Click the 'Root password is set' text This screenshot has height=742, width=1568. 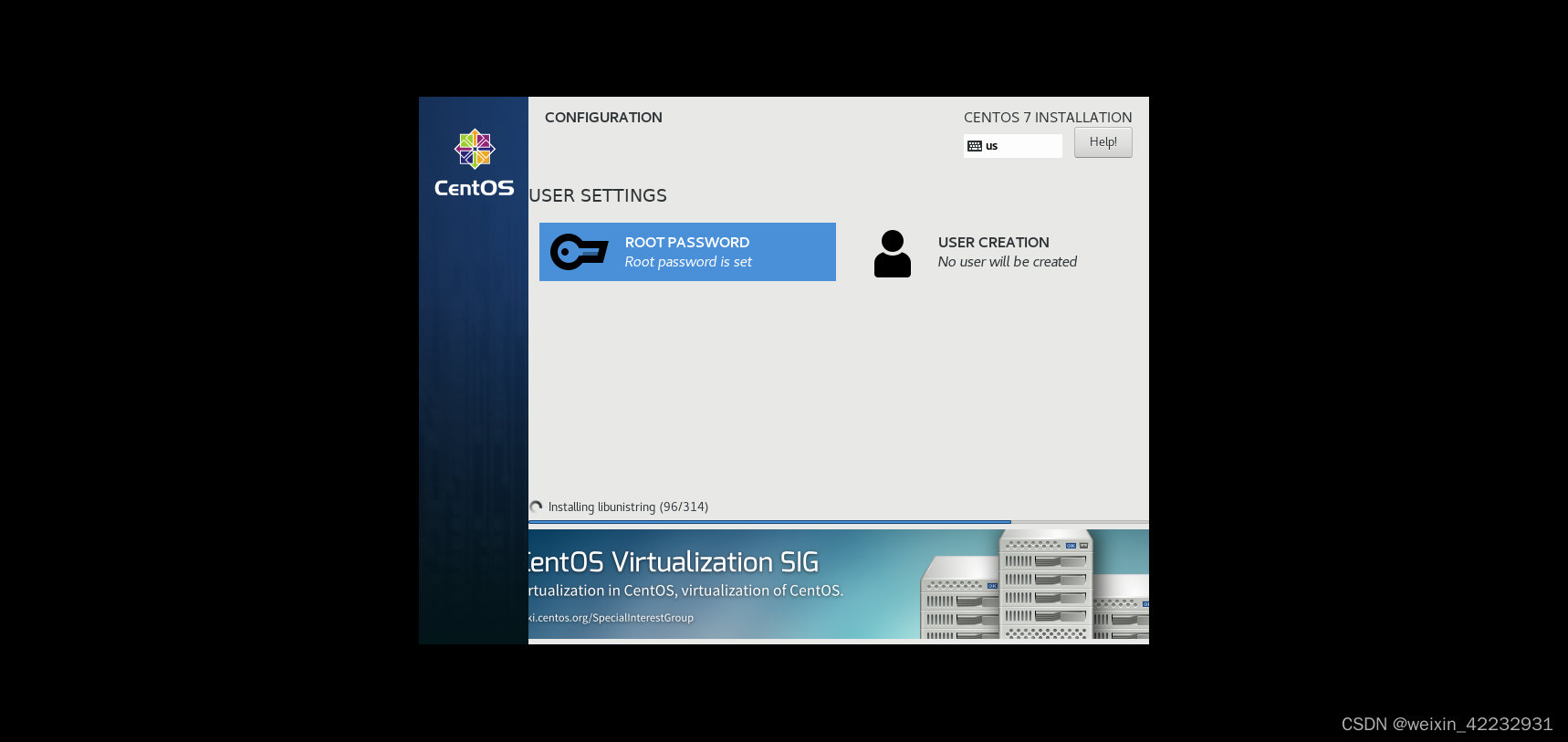click(688, 262)
